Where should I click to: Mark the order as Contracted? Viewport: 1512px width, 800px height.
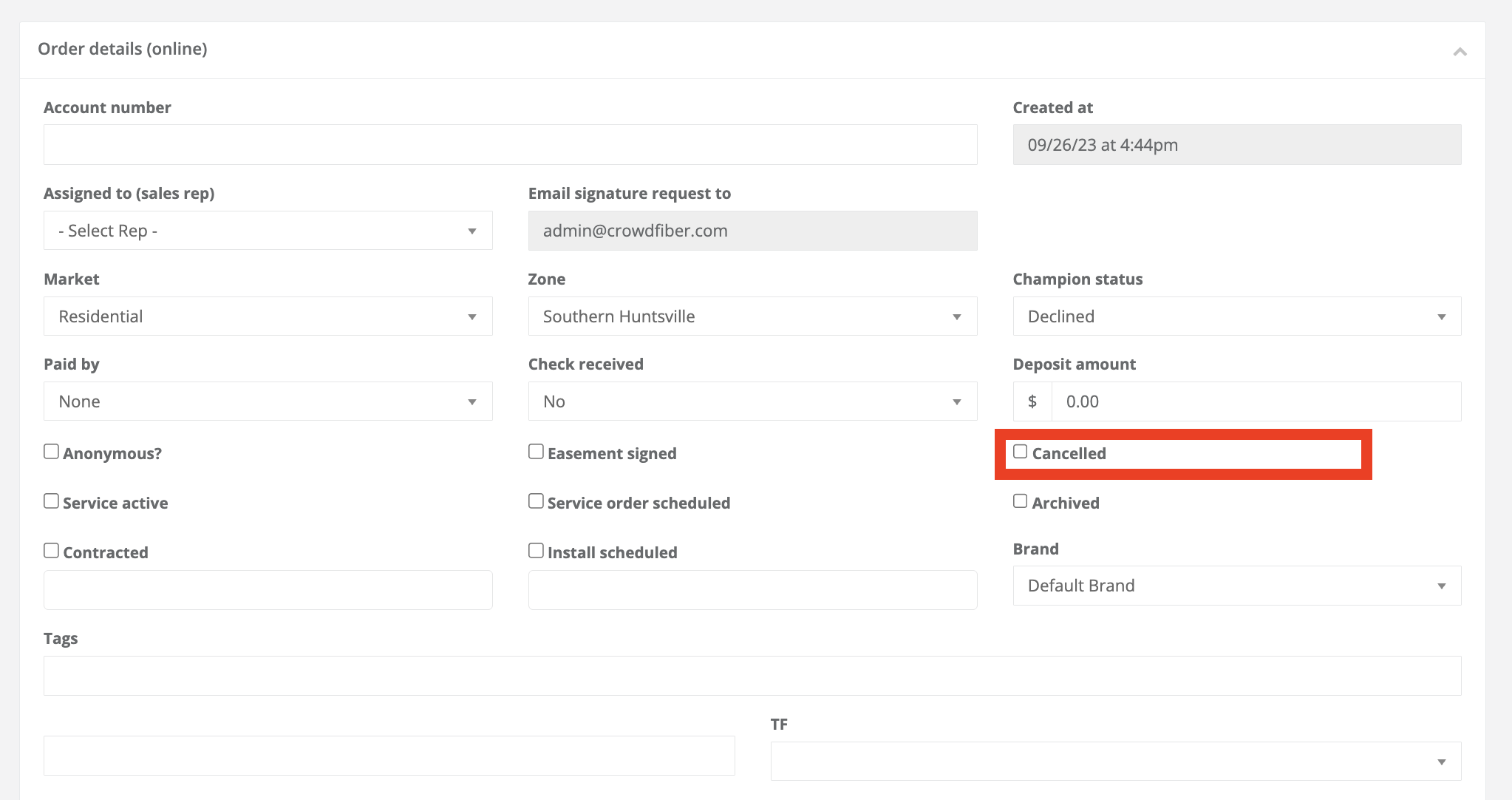click(x=50, y=550)
